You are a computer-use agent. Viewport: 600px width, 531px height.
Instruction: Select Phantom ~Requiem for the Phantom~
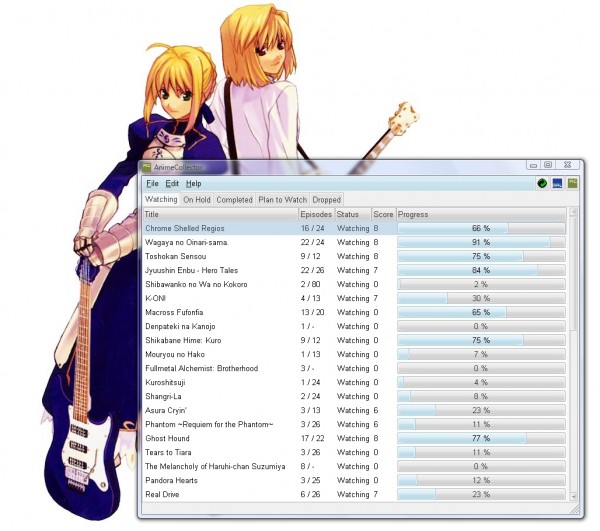click(x=209, y=425)
